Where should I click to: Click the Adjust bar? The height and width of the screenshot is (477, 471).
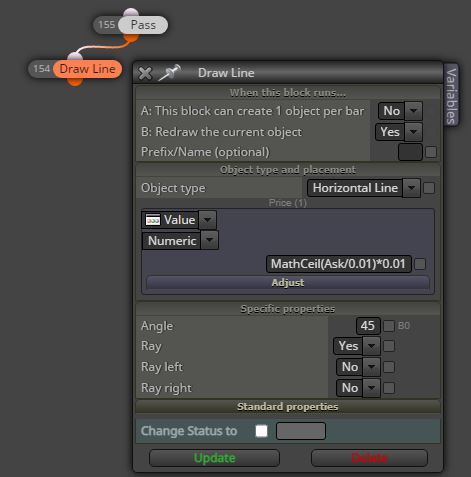point(288,283)
